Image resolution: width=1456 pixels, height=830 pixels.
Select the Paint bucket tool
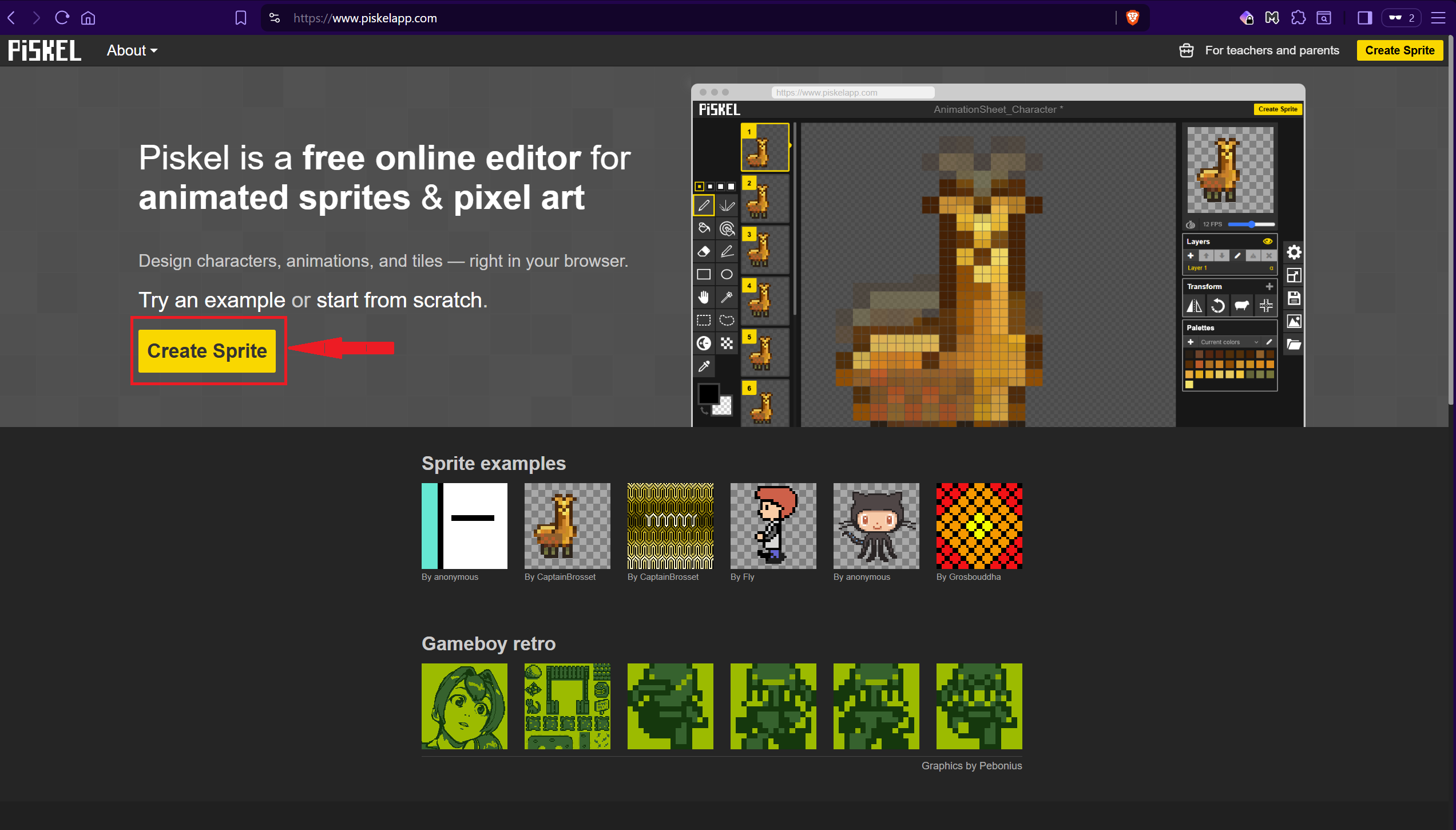(x=704, y=228)
